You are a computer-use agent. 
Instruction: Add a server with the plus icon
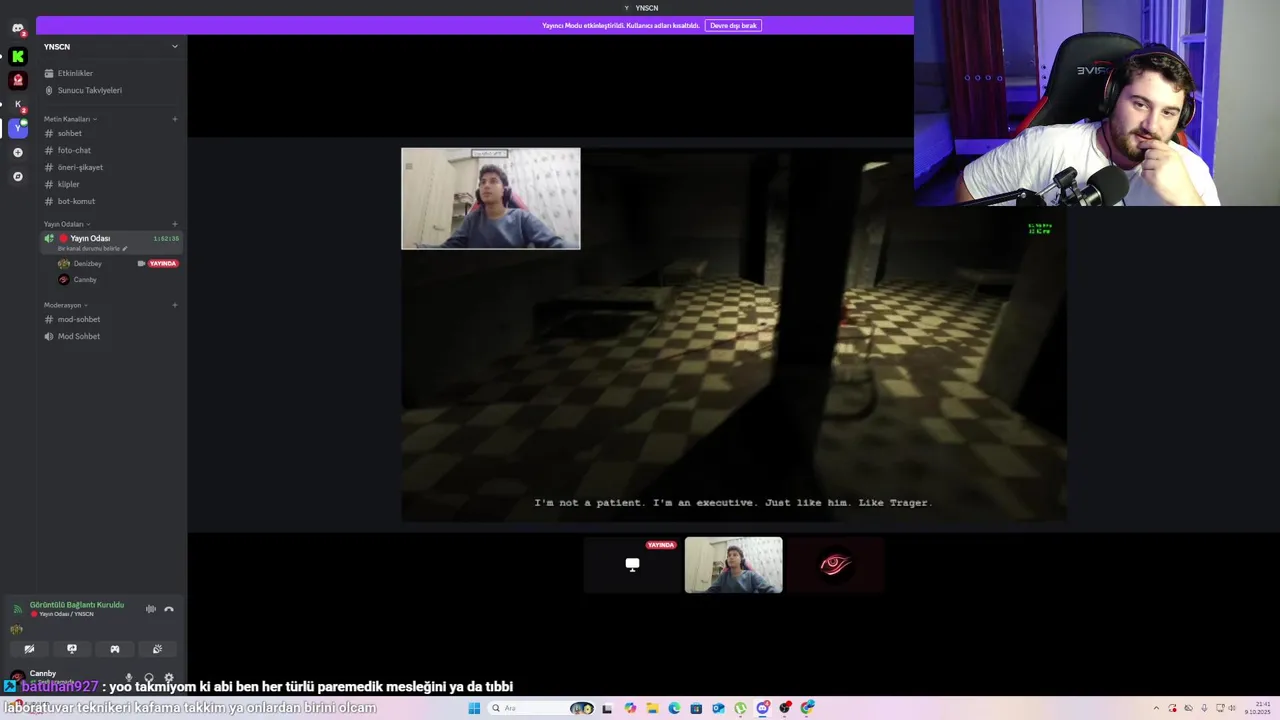[x=17, y=152]
